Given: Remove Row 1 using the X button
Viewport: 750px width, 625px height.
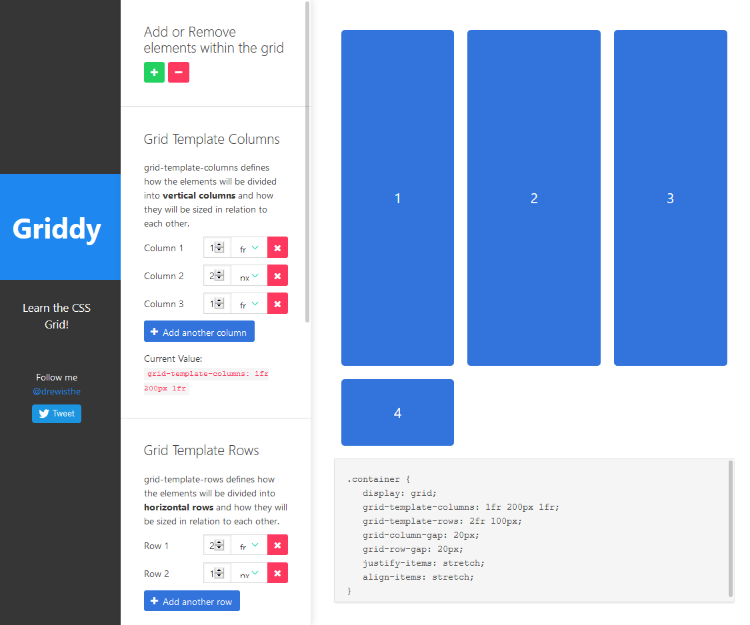Looking at the screenshot, I should point(278,545).
